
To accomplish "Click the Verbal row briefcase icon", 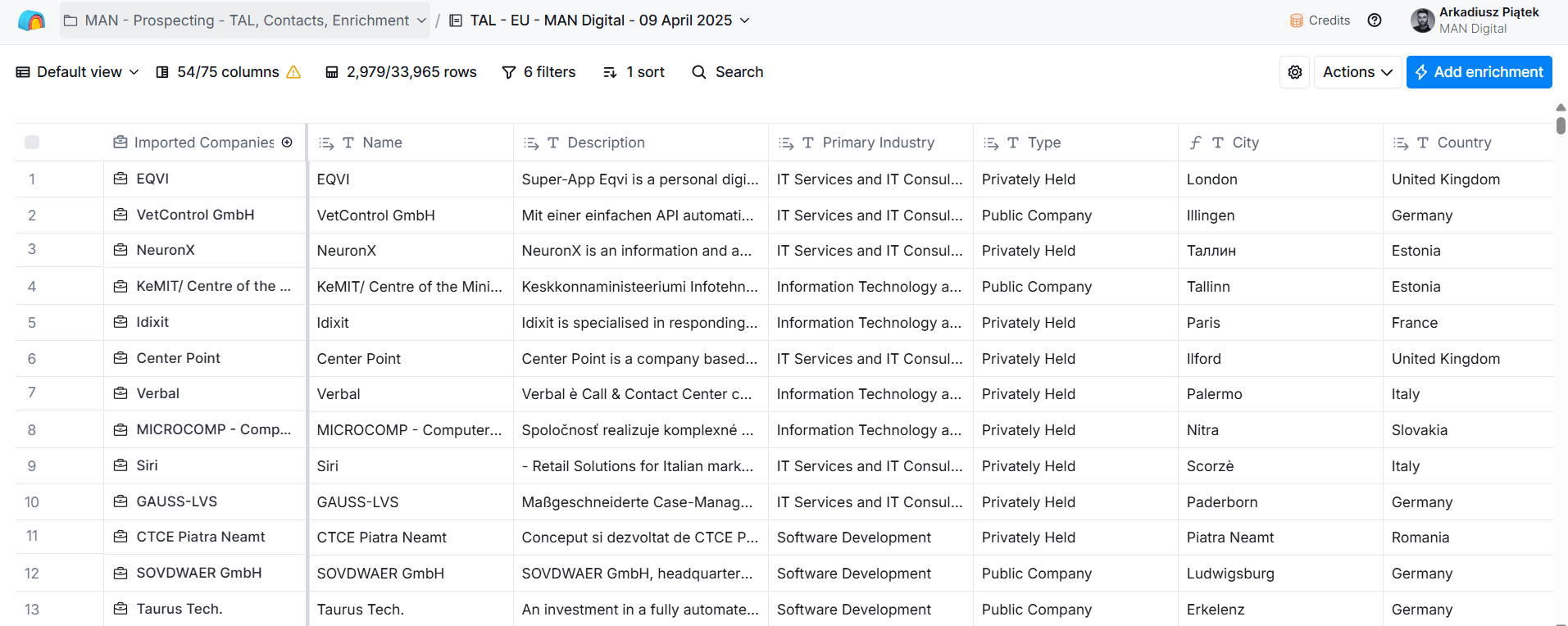I will pos(120,393).
